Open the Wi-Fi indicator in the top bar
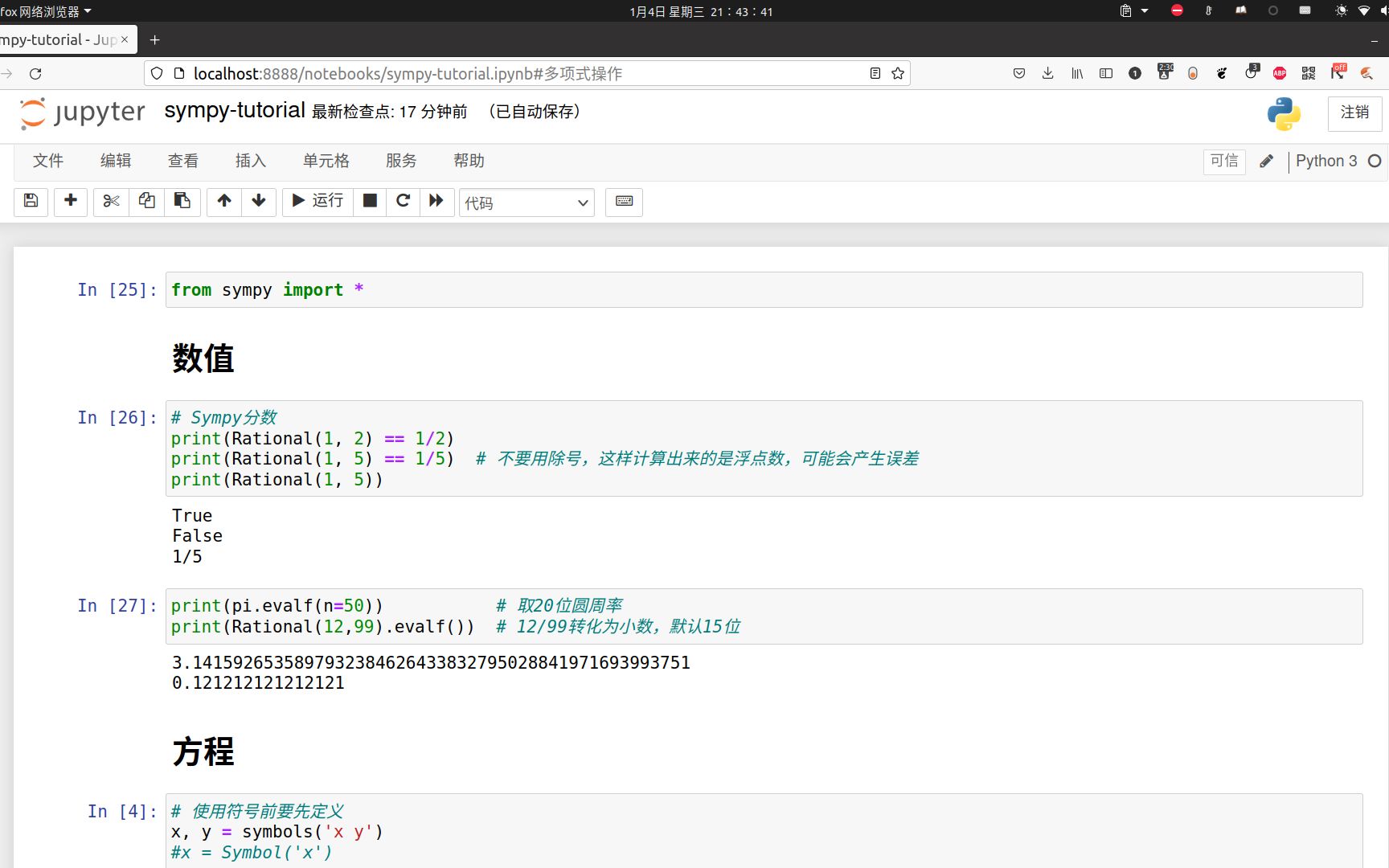Screen dimensions: 1389x868 tap(1364, 10)
